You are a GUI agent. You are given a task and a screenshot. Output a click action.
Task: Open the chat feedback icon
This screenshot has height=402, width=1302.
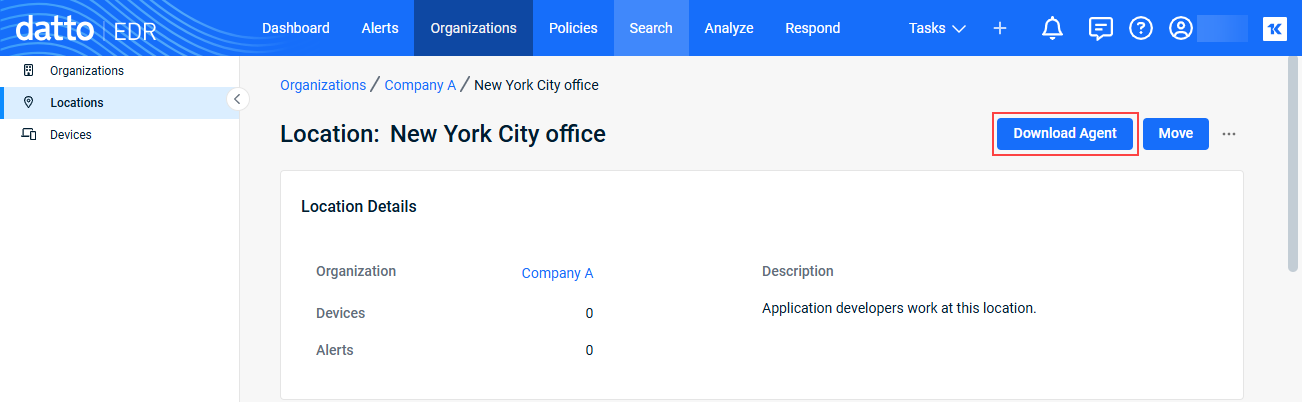(x=1100, y=28)
